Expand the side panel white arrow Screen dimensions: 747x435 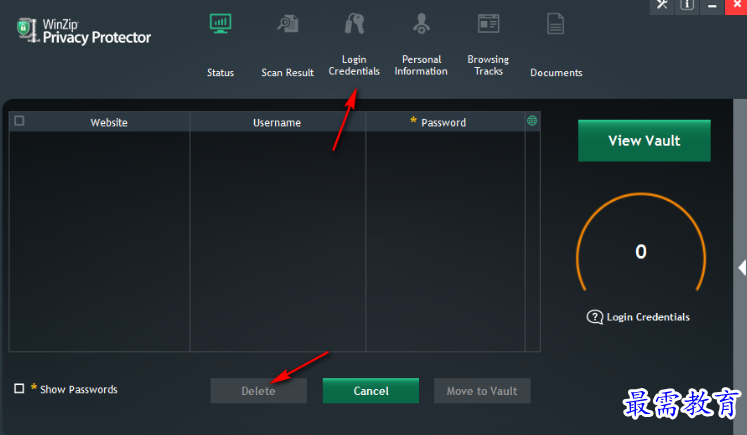coord(742,268)
